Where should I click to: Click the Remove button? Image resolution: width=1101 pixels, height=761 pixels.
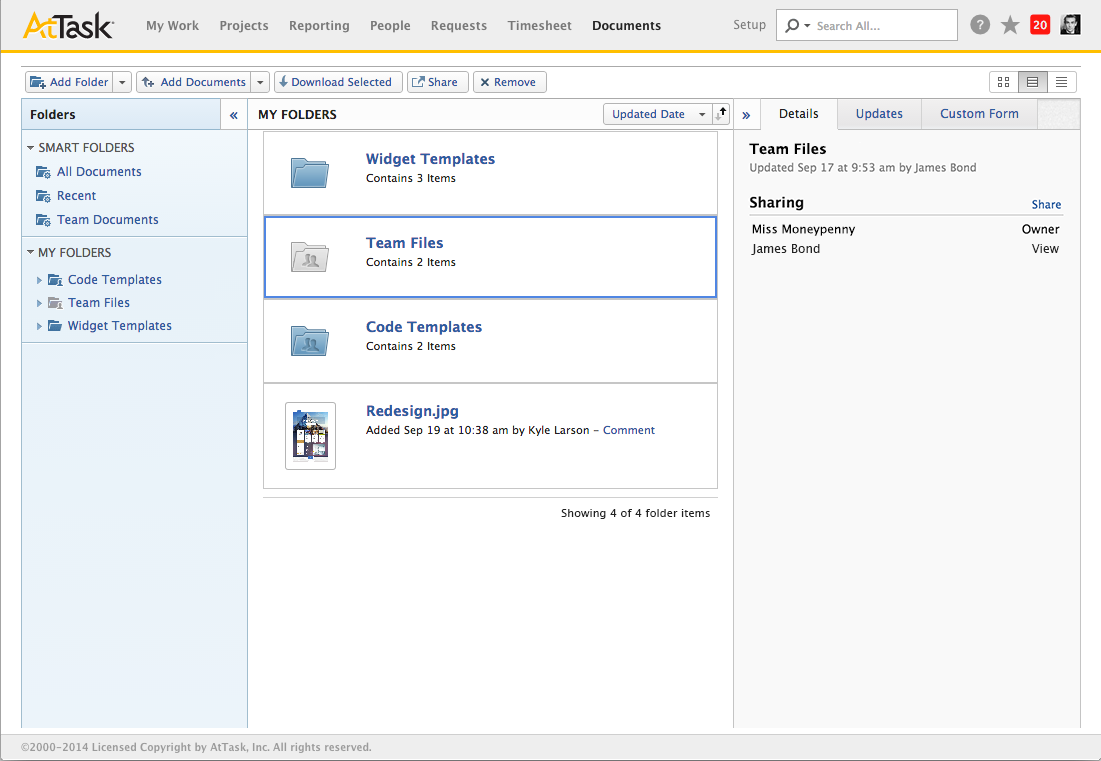pyautogui.click(x=510, y=82)
